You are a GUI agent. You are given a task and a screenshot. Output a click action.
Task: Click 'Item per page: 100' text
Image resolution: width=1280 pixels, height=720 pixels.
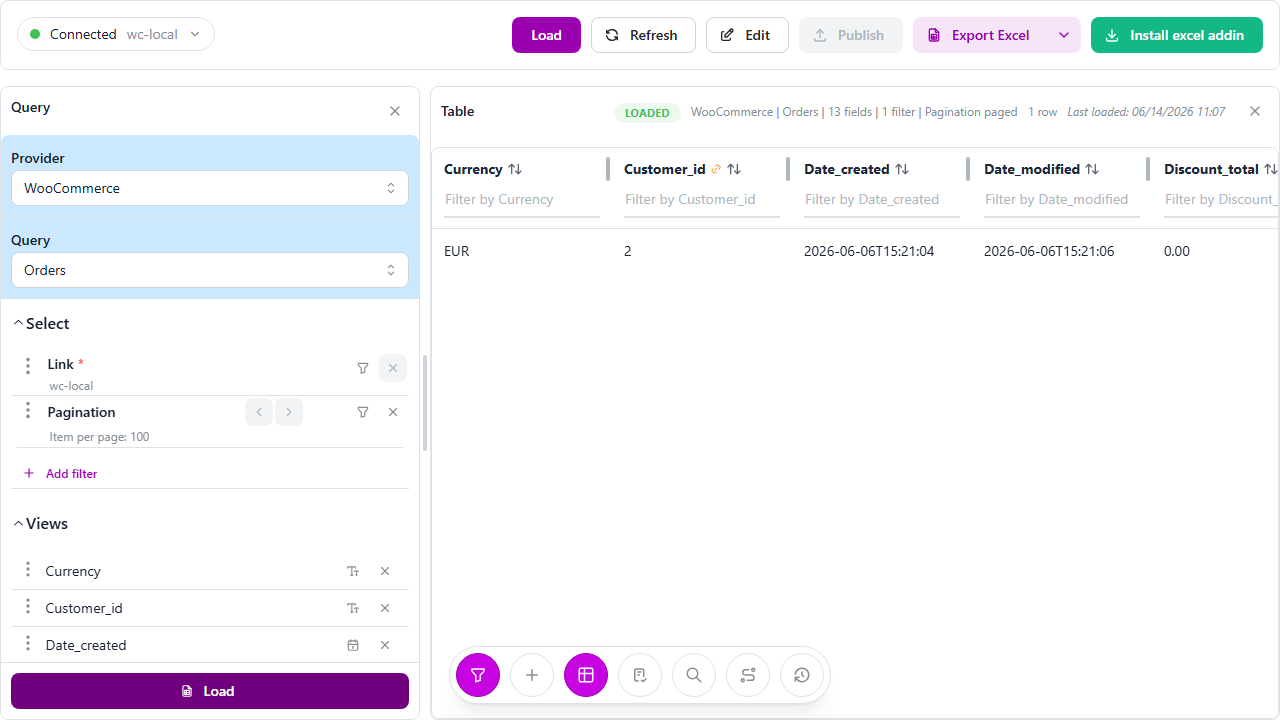coord(99,437)
